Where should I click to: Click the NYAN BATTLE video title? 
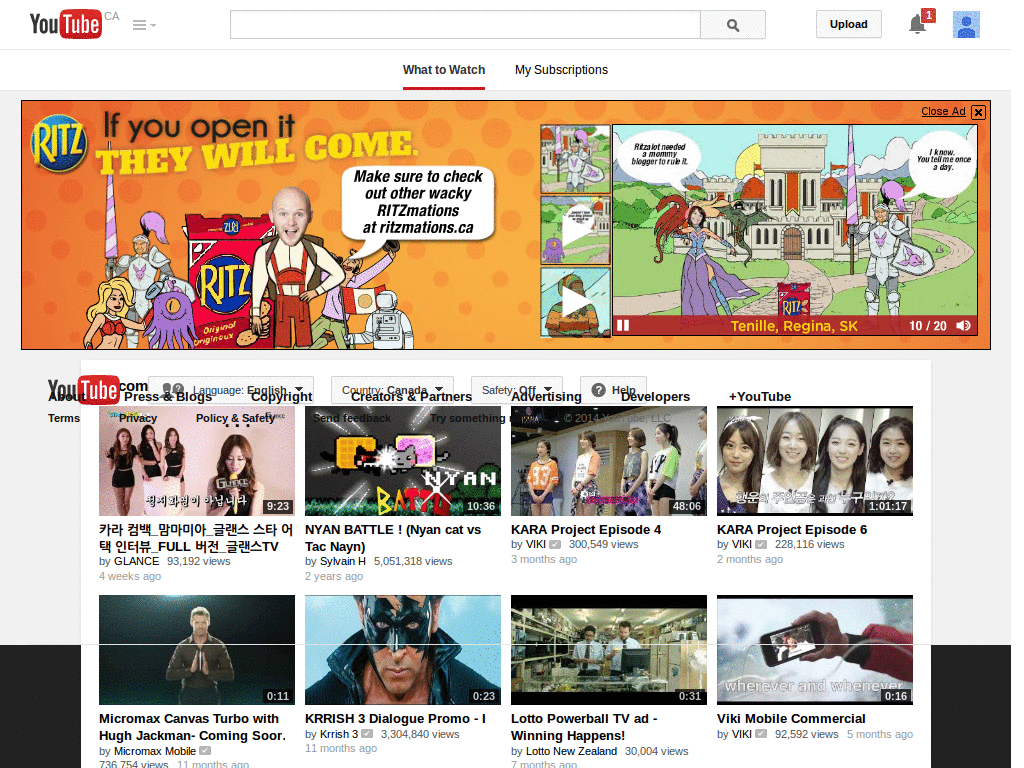click(x=393, y=538)
